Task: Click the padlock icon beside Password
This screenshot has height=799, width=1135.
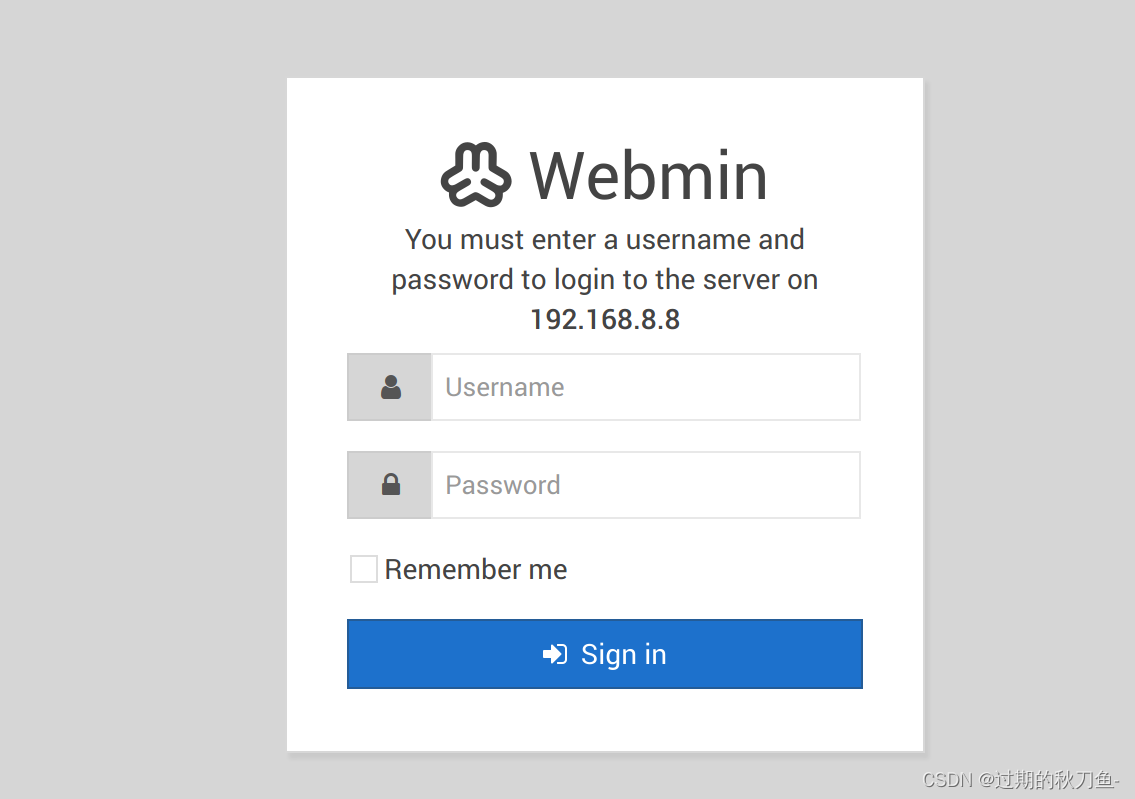Action: tap(391, 484)
